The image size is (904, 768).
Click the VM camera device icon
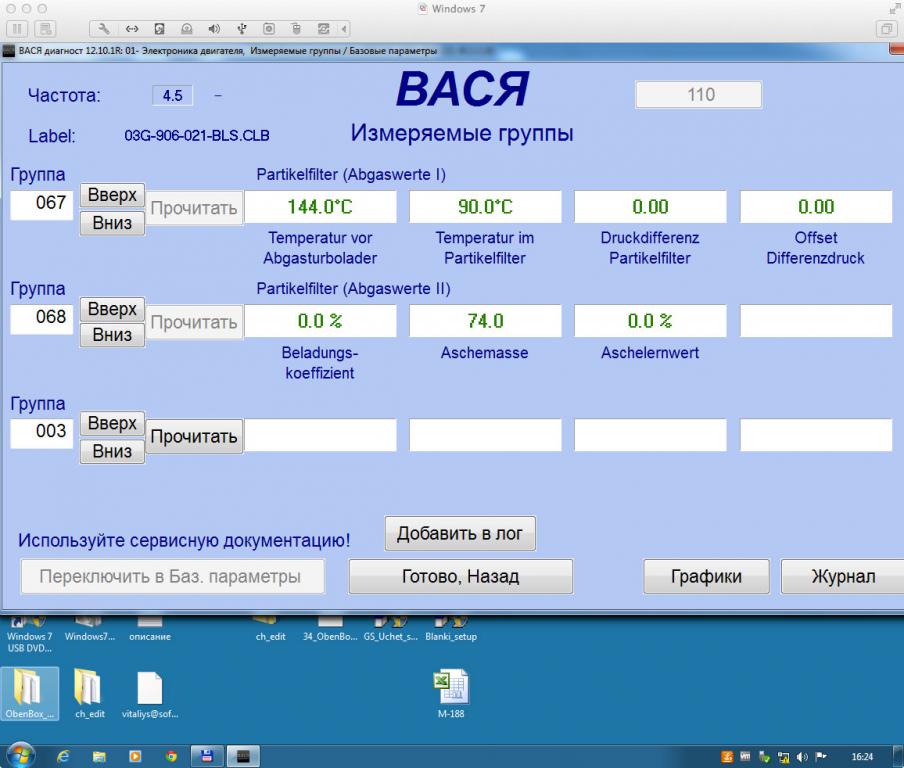(269, 28)
